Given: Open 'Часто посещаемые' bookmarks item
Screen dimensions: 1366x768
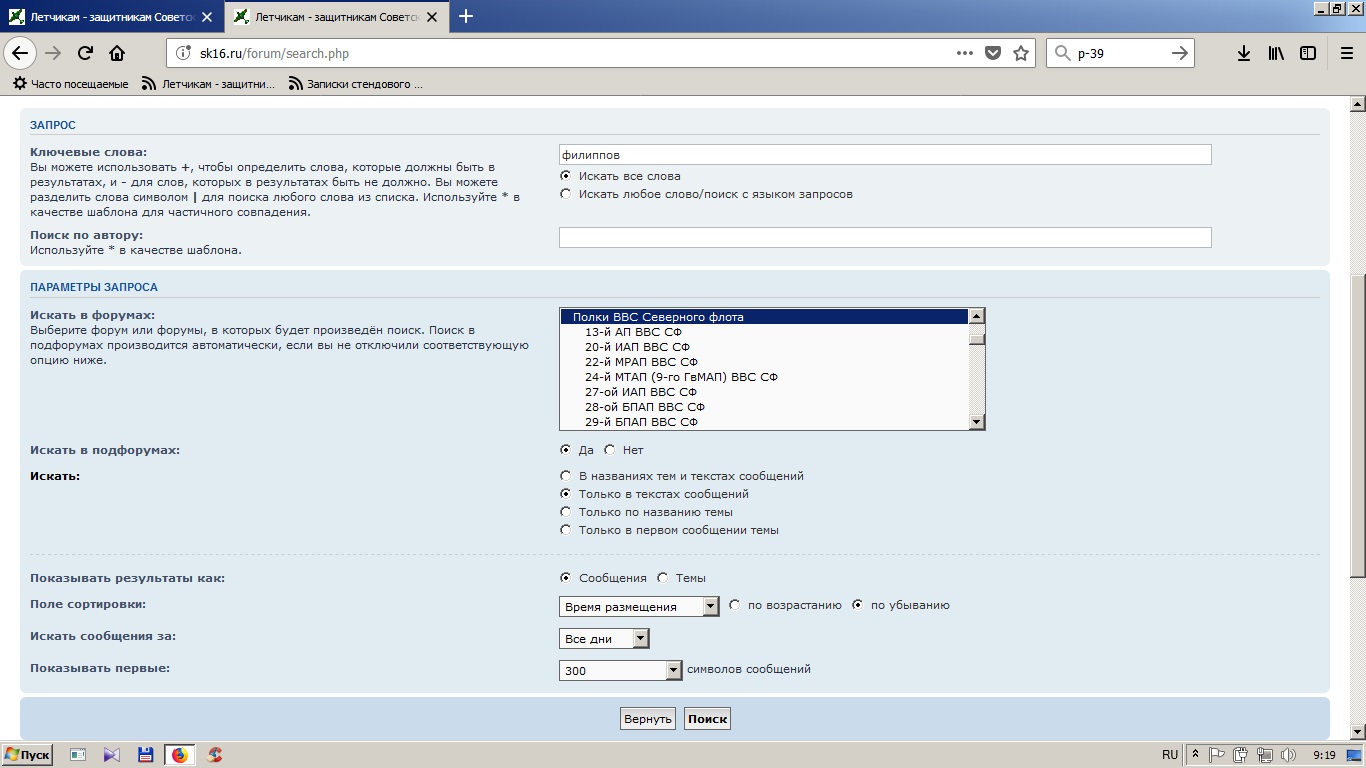Looking at the screenshot, I should (x=70, y=84).
